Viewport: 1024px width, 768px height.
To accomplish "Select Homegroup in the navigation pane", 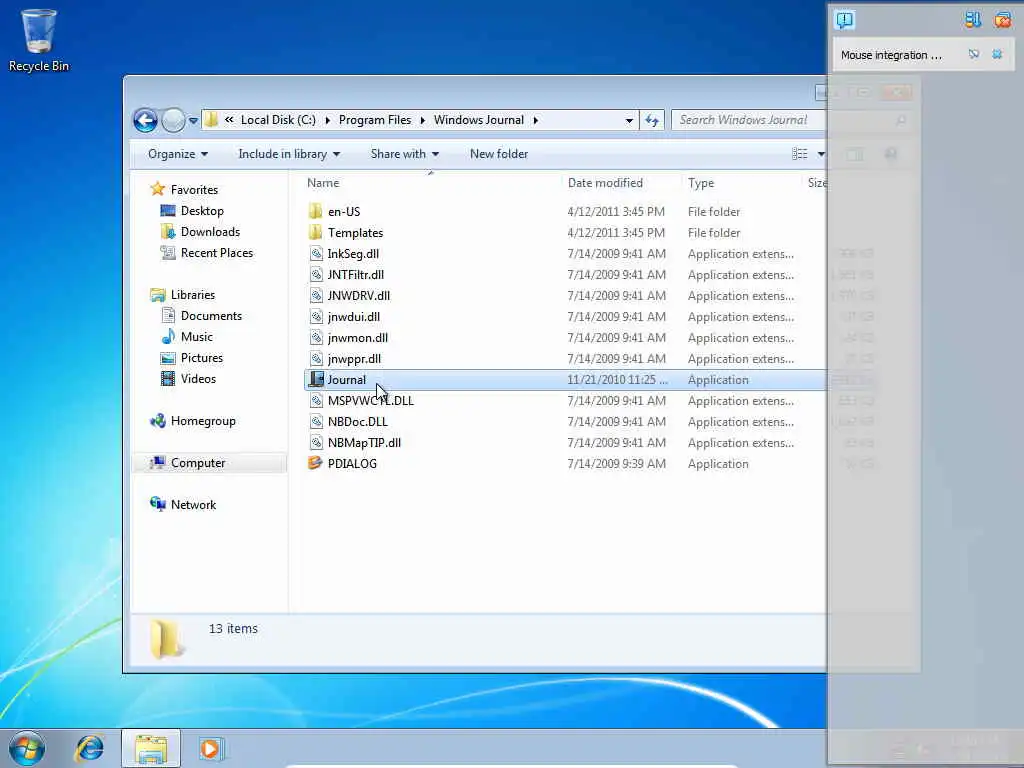I will click(202, 421).
